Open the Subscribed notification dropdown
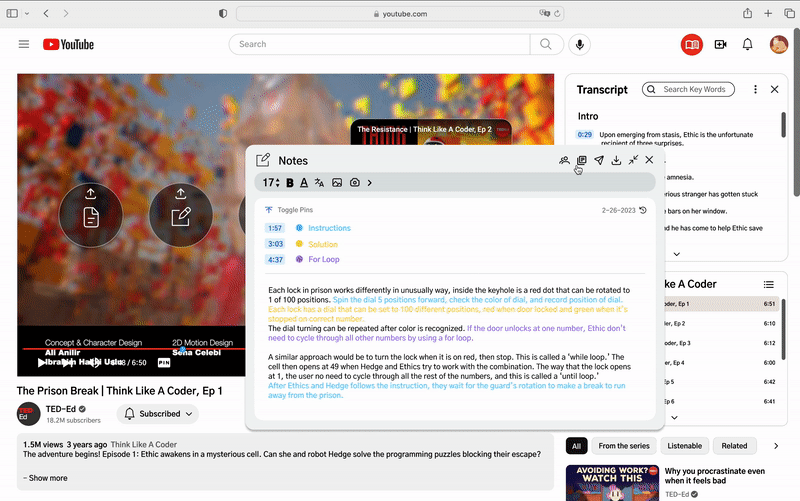Screen dimensions: 800x501 (158, 414)
